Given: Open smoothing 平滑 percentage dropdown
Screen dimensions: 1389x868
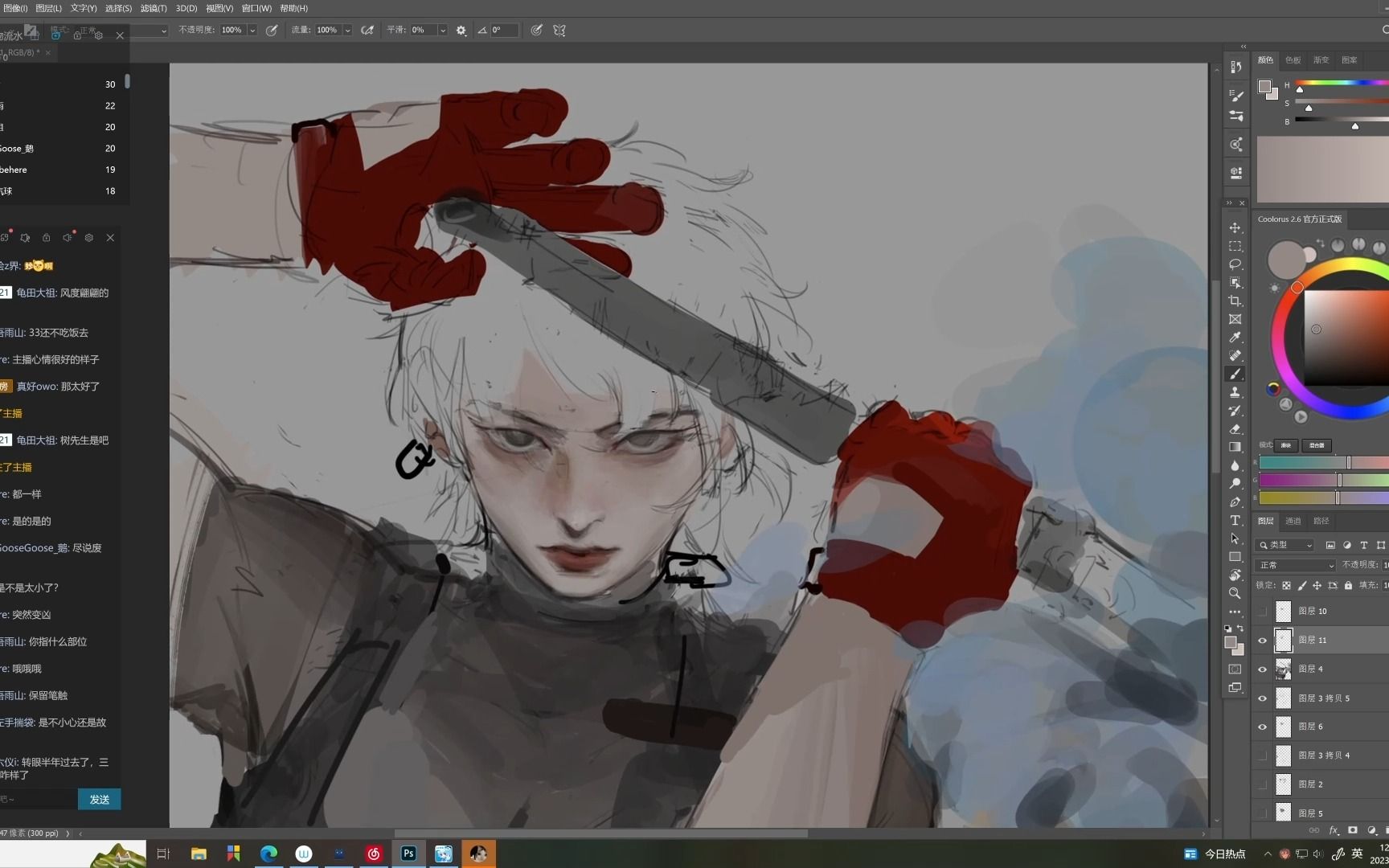Looking at the screenshot, I should point(442,31).
